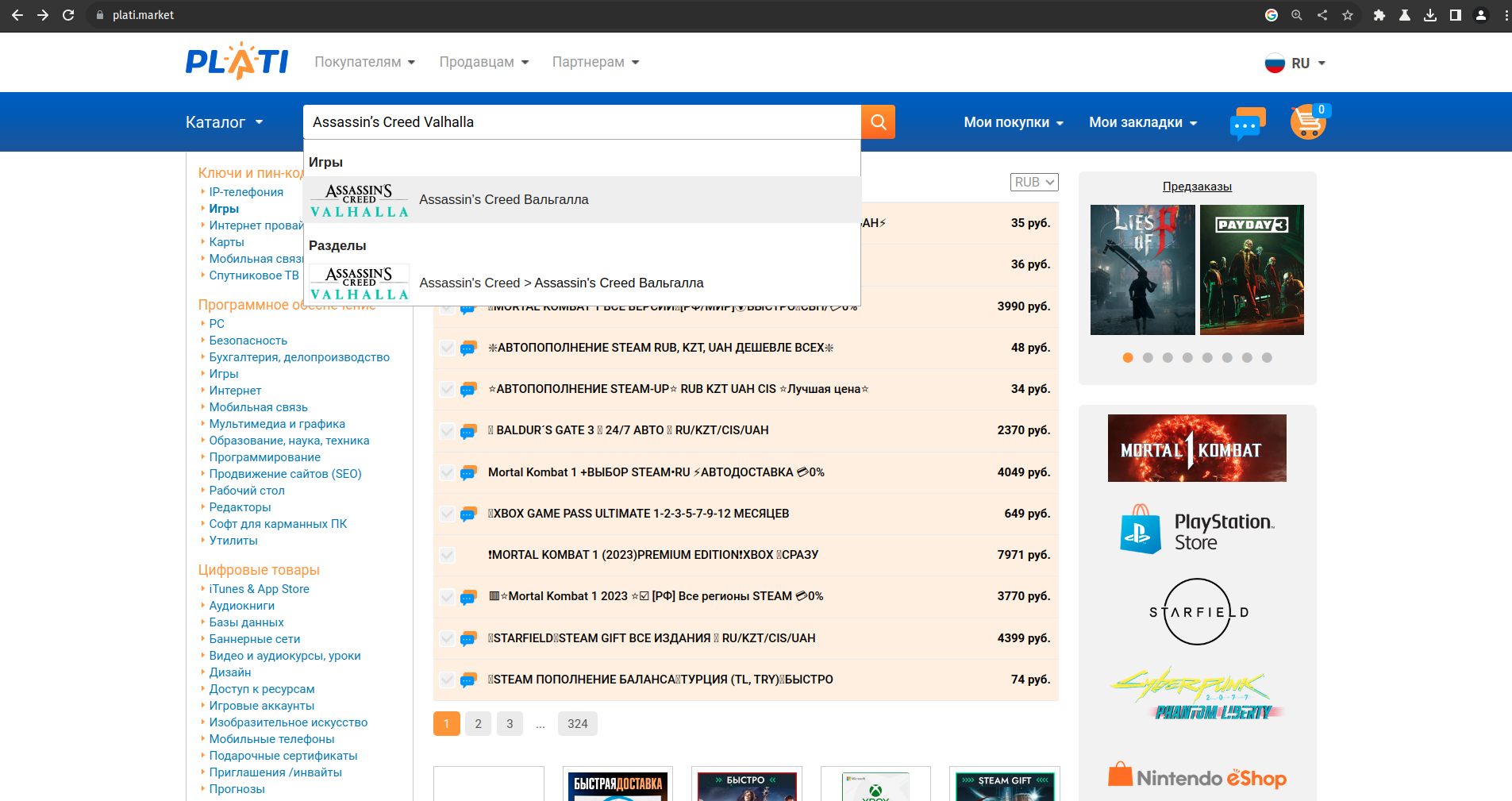The height and width of the screenshot is (801, 1512).
Task: Go back in browser history
Action: click(x=17, y=15)
